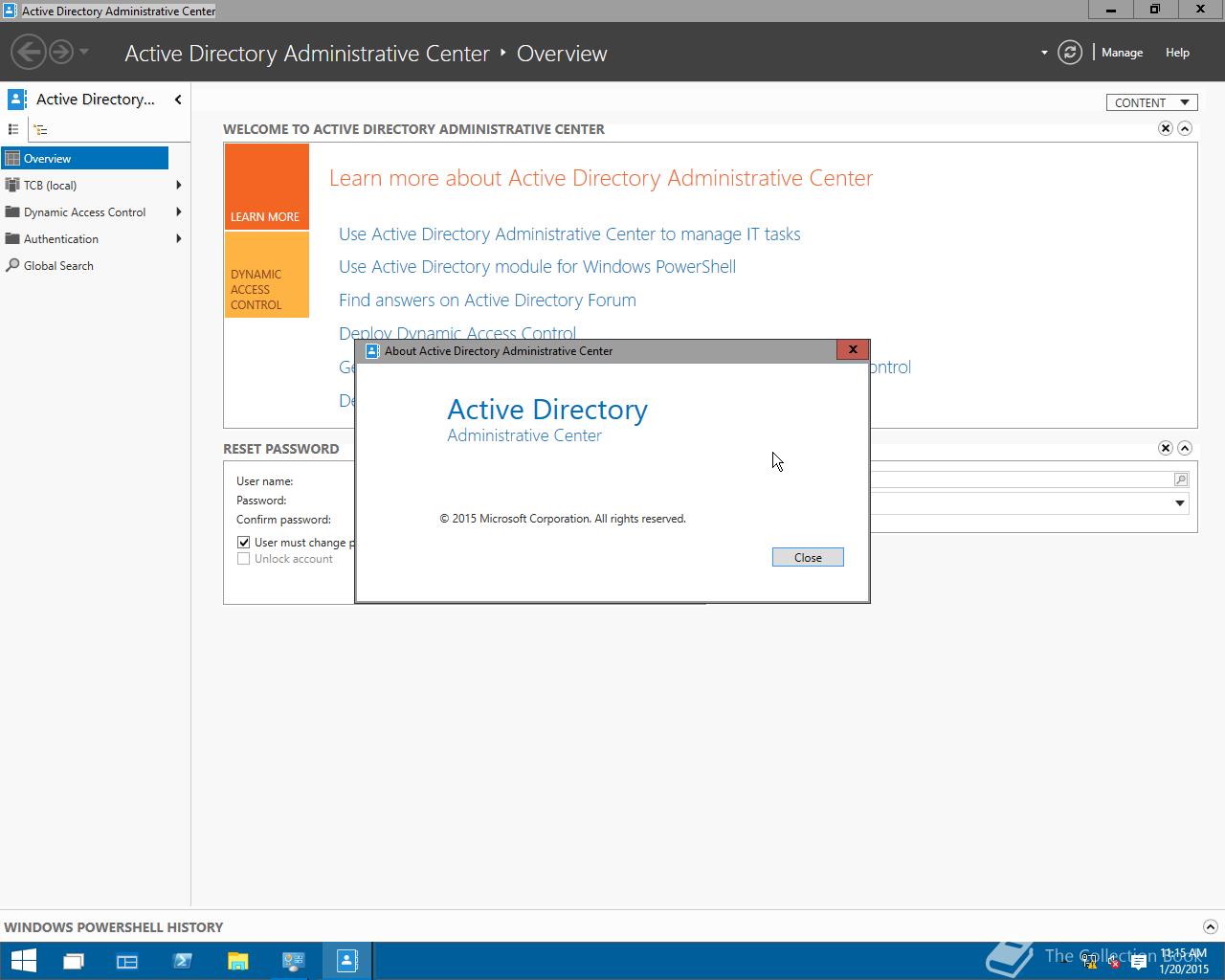Select Dynamic Access Control in navigation

(x=84, y=212)
